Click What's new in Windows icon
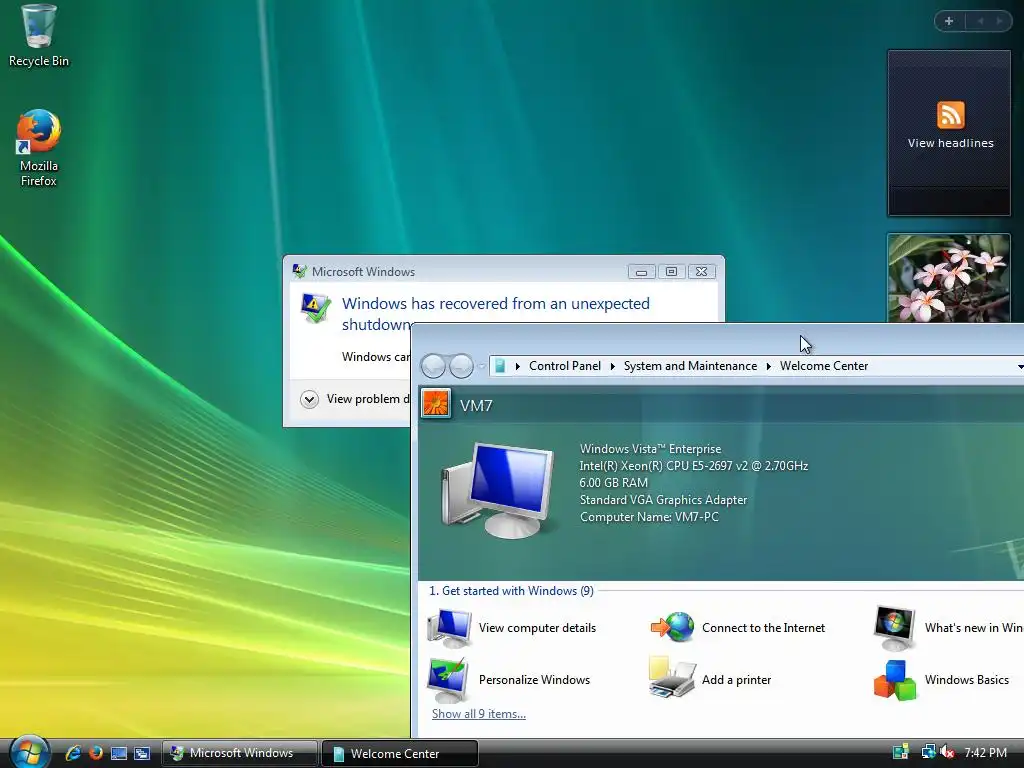Screen dimensions: 1024x768 click(895, 627)
